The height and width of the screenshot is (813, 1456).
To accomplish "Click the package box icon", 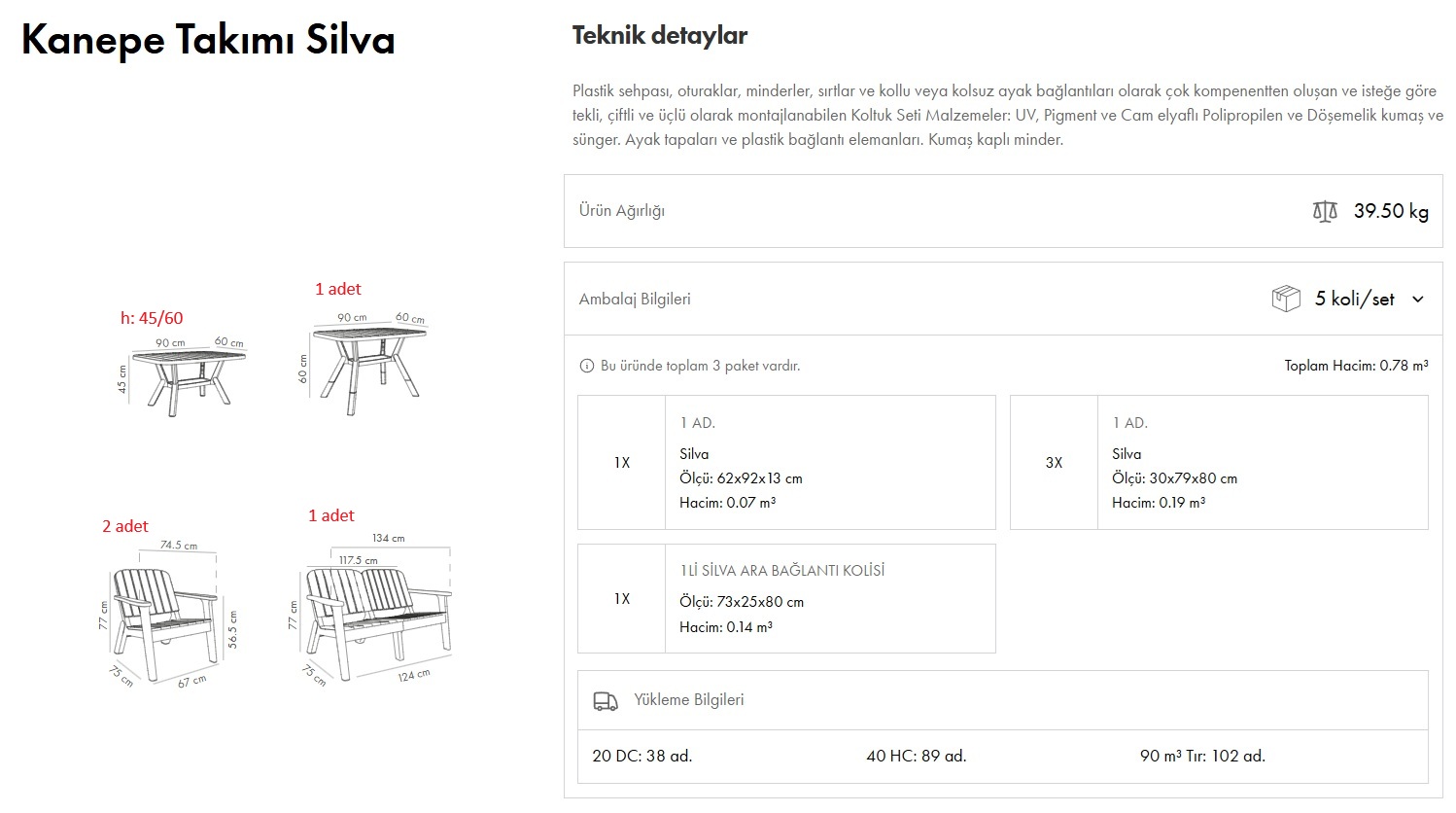I will (x=1285, y=299).
